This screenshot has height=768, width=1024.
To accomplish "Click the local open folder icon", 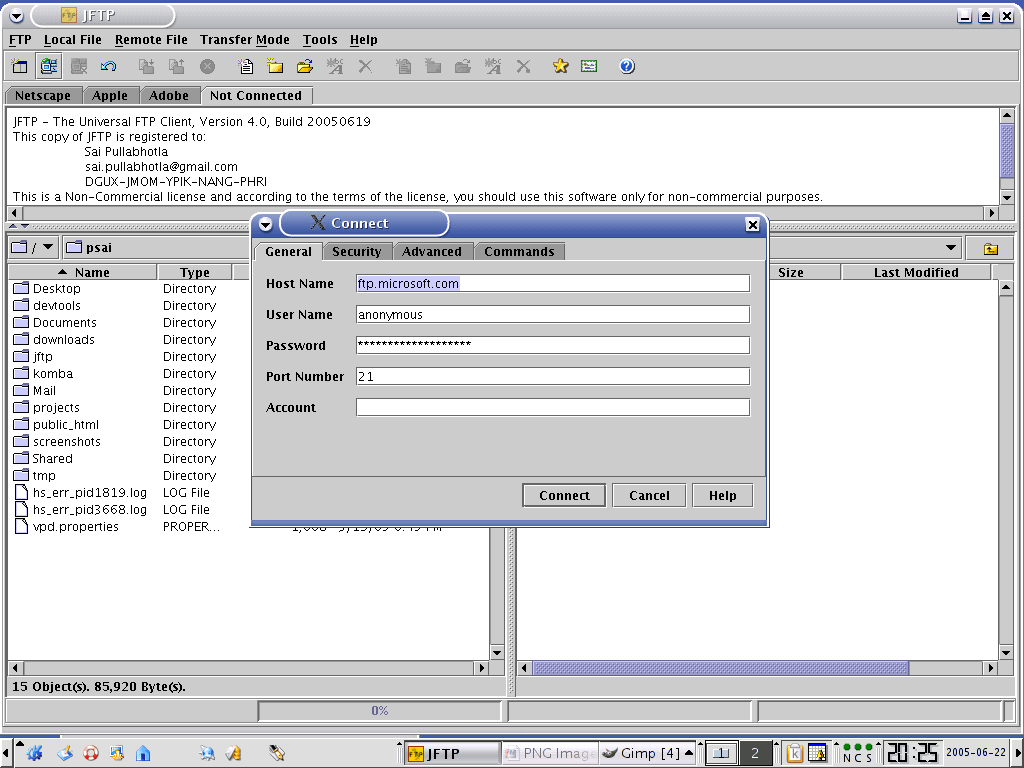I will 305,66.
